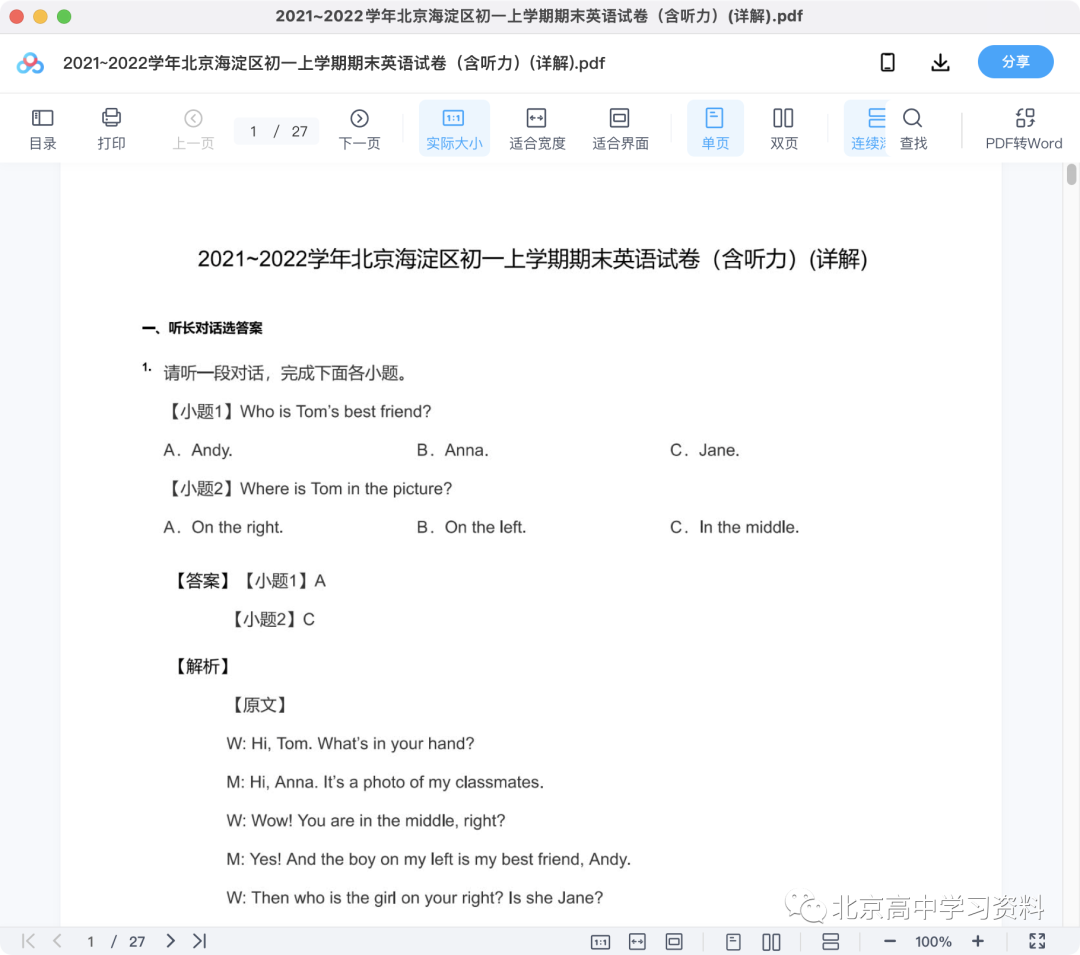Click 'Where is Tom in the picture?' text
The image size is (1080, 955).
point(346,489)
